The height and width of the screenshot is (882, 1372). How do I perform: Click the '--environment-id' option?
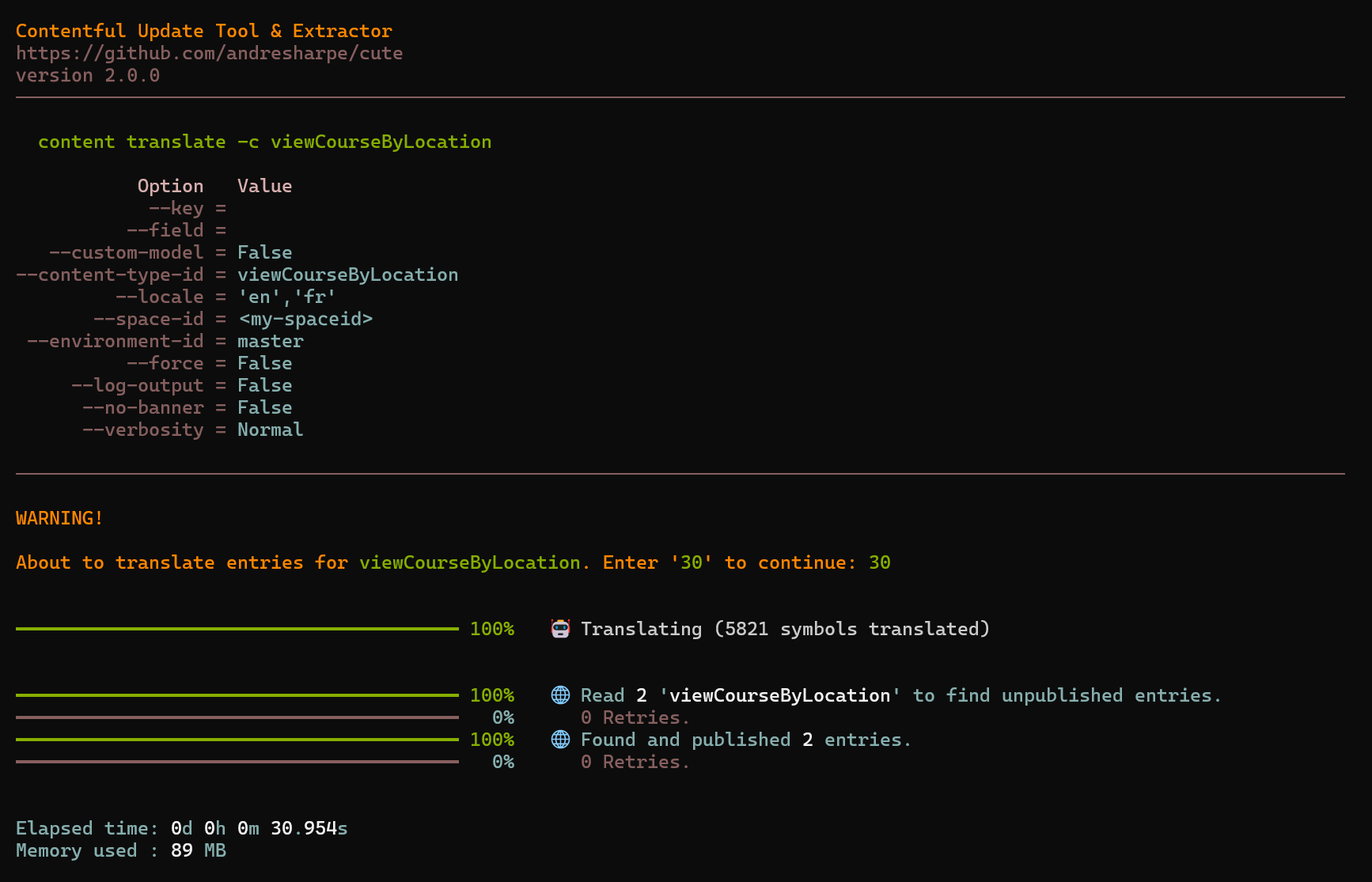tap(115, 341)
